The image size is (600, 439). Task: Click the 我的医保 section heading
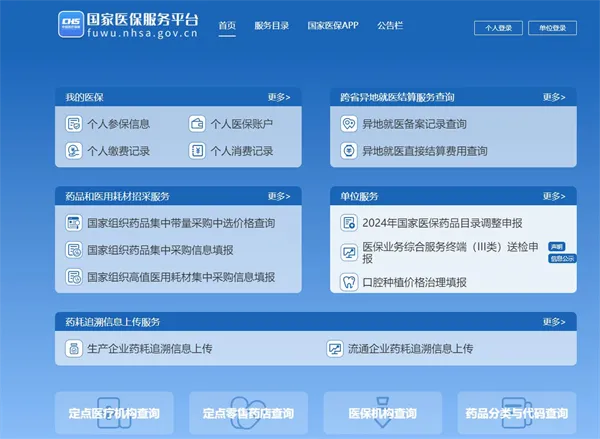click(84, 97)
